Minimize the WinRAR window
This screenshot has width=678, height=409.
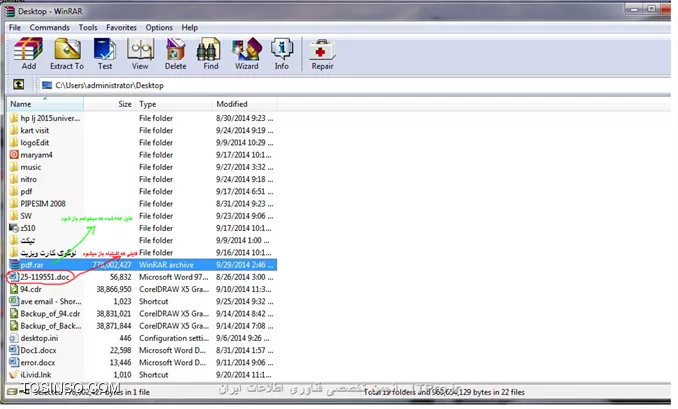[634, 8]
